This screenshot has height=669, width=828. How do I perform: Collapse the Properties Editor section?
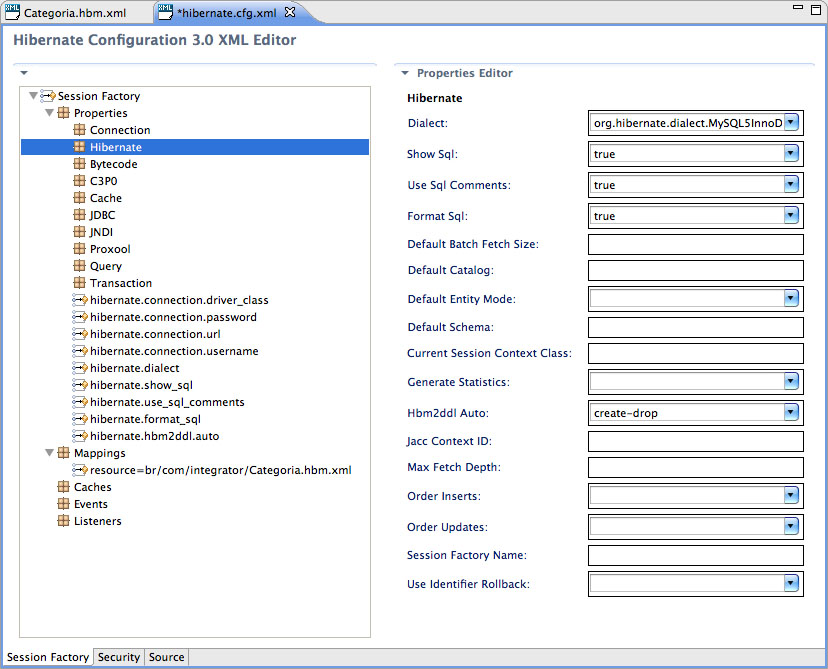point(405,73)
